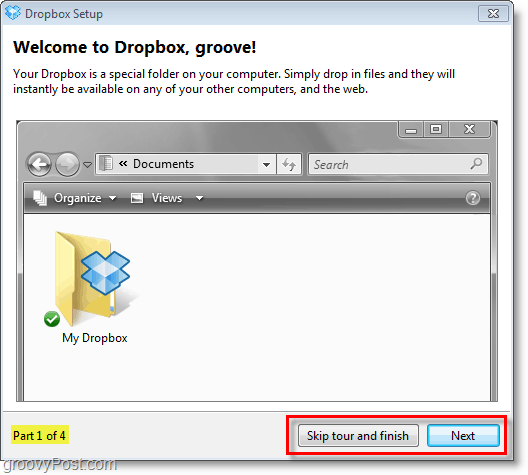
Task: Open the Views menu label
Action: pos(167,198)
